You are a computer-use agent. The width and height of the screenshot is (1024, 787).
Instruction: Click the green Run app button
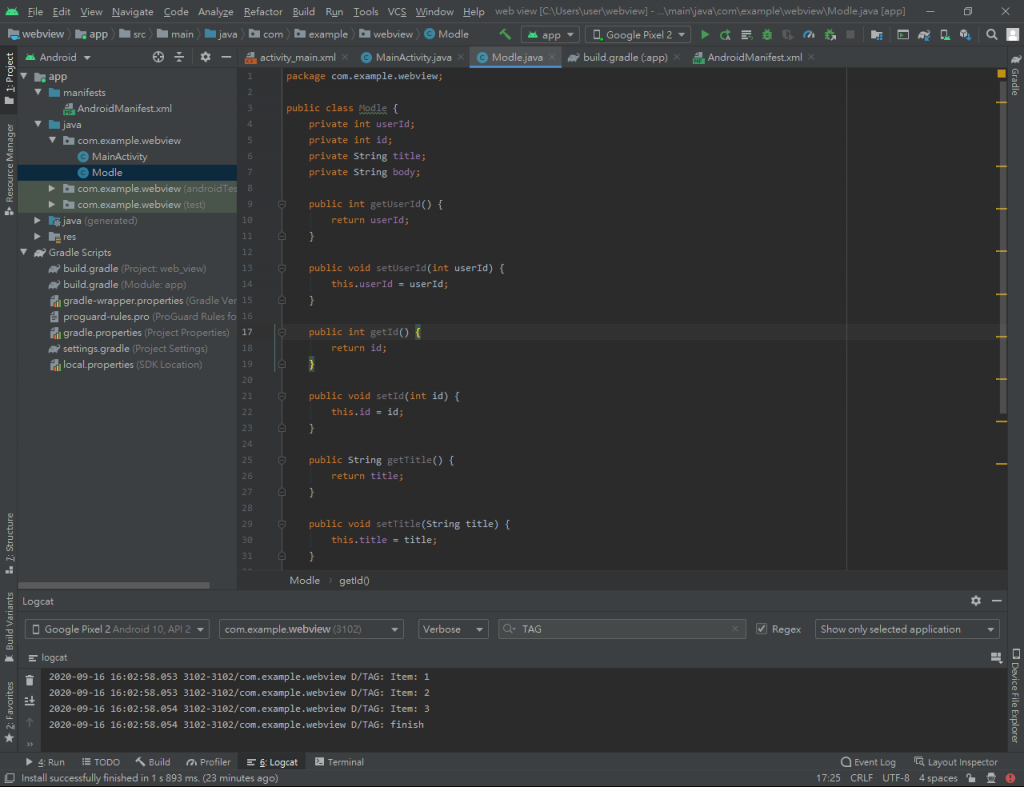pos(705,34)
